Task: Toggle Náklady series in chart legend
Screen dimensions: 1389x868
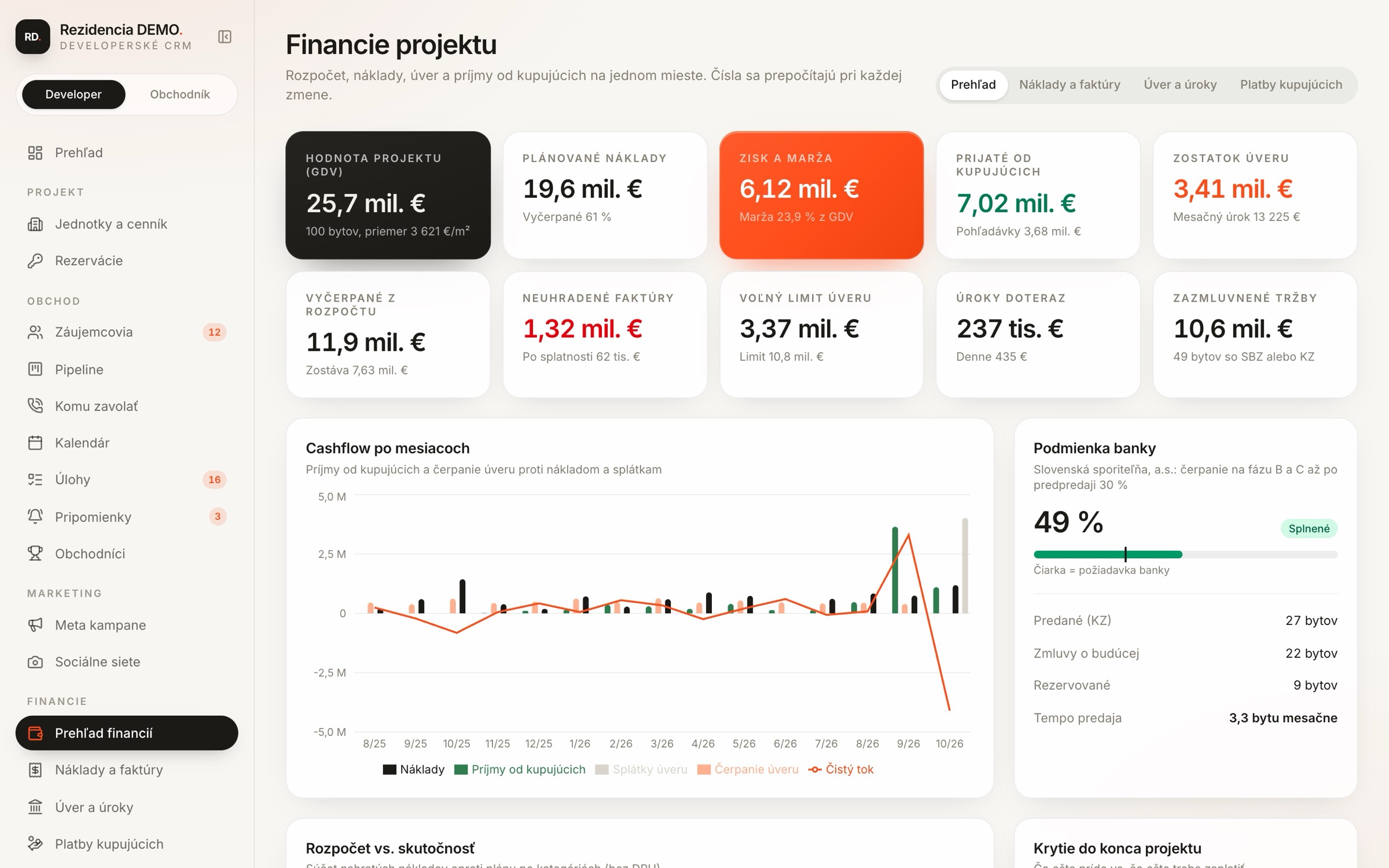Action: point(414,770)
